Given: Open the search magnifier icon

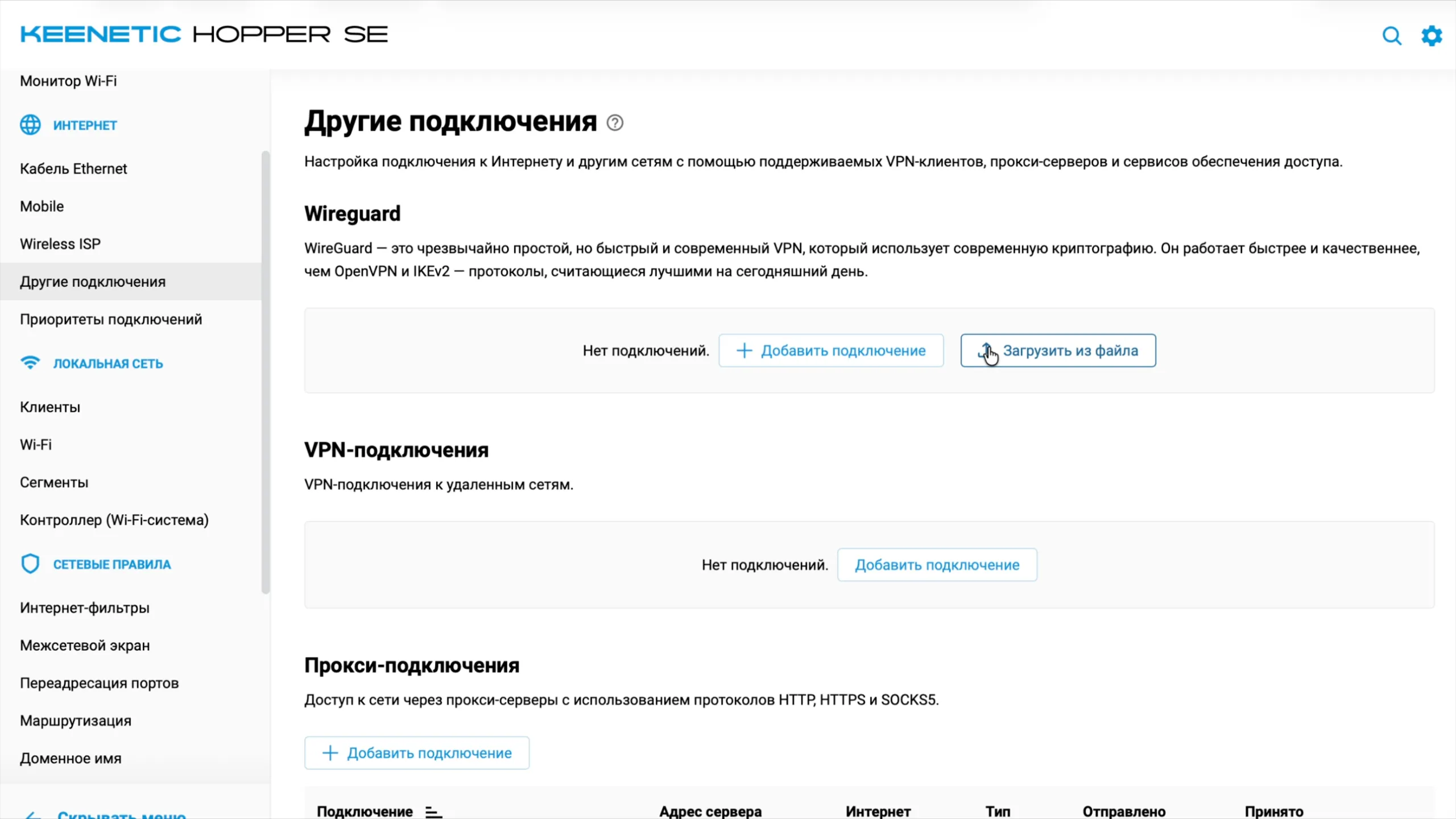Looking at the screenshot, I should pos(1392,35).
